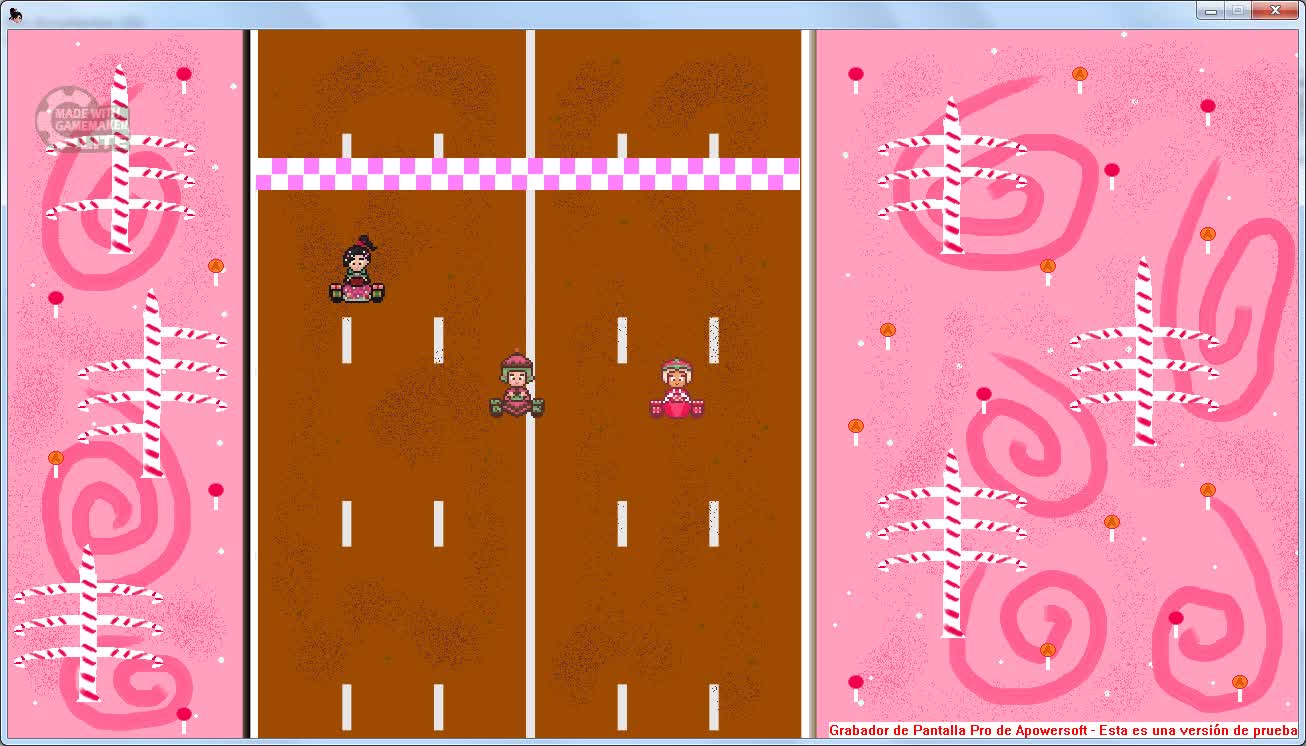
Task: Minimize the game window
Action: 1211,10
